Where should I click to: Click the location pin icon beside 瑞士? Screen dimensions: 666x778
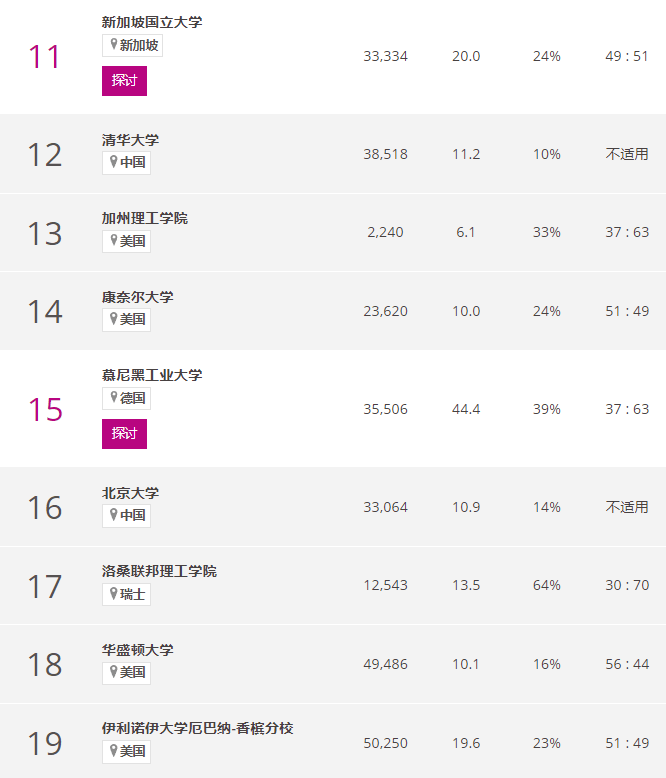point(114,593)
